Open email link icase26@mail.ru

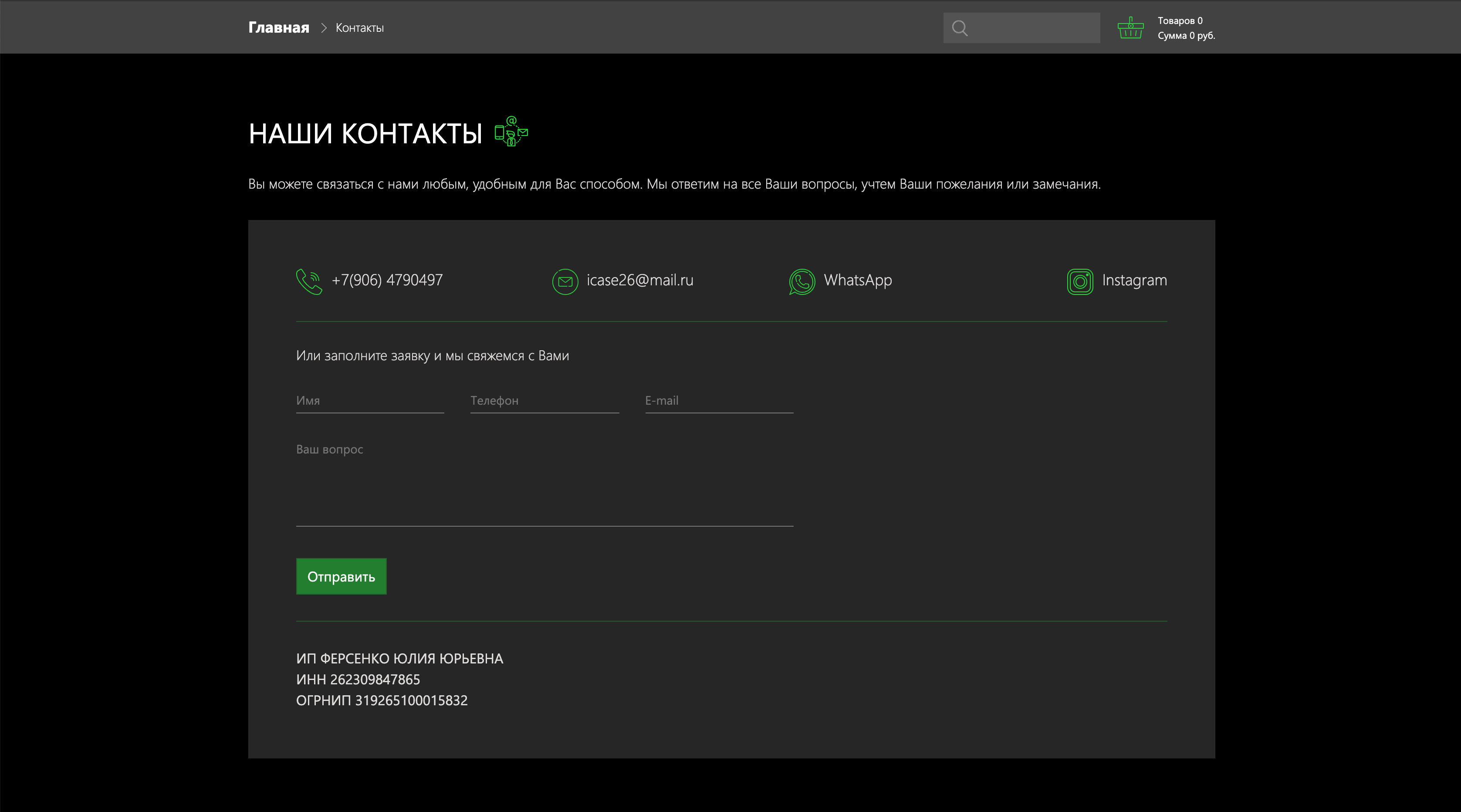(x=640, y=280)
